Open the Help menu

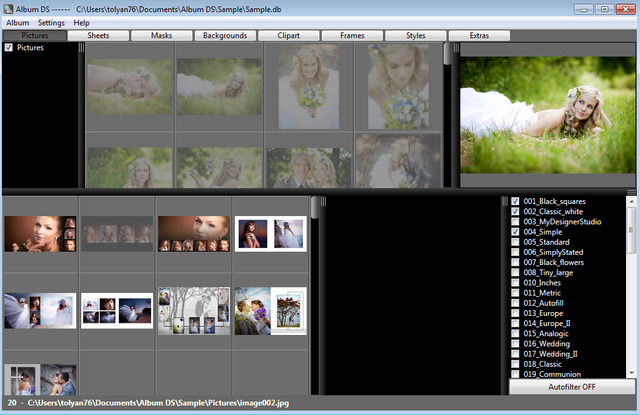point(81,22)
